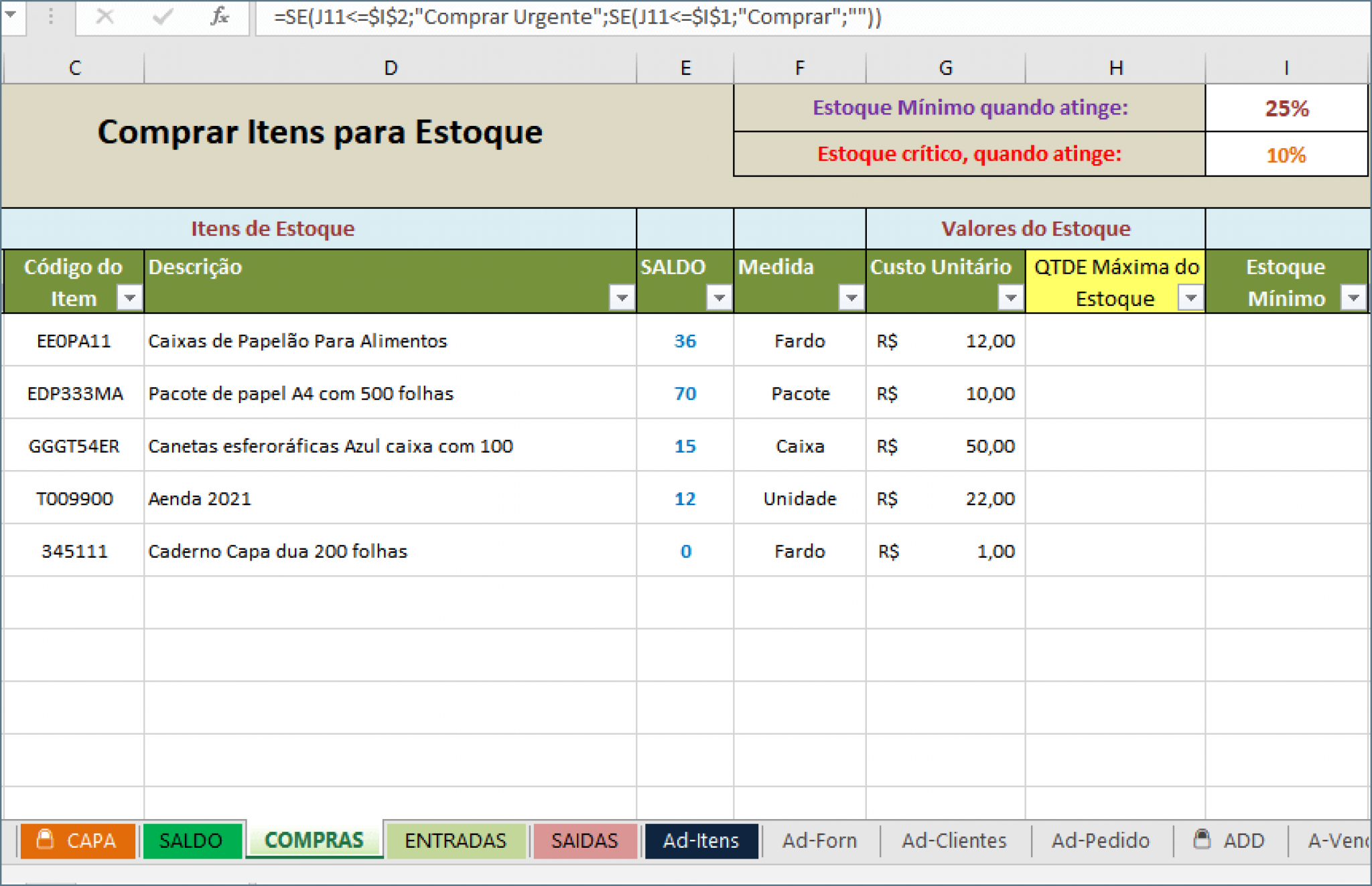
Task: Click the confirm checkmark in formula bar
Action: pyautogui.click(x=163, y=16)
